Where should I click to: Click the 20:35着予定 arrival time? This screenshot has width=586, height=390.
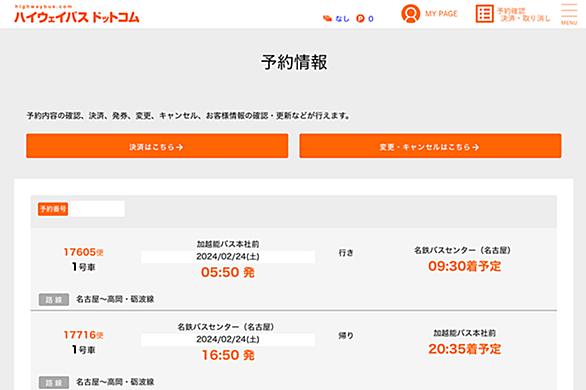[465, 349]
